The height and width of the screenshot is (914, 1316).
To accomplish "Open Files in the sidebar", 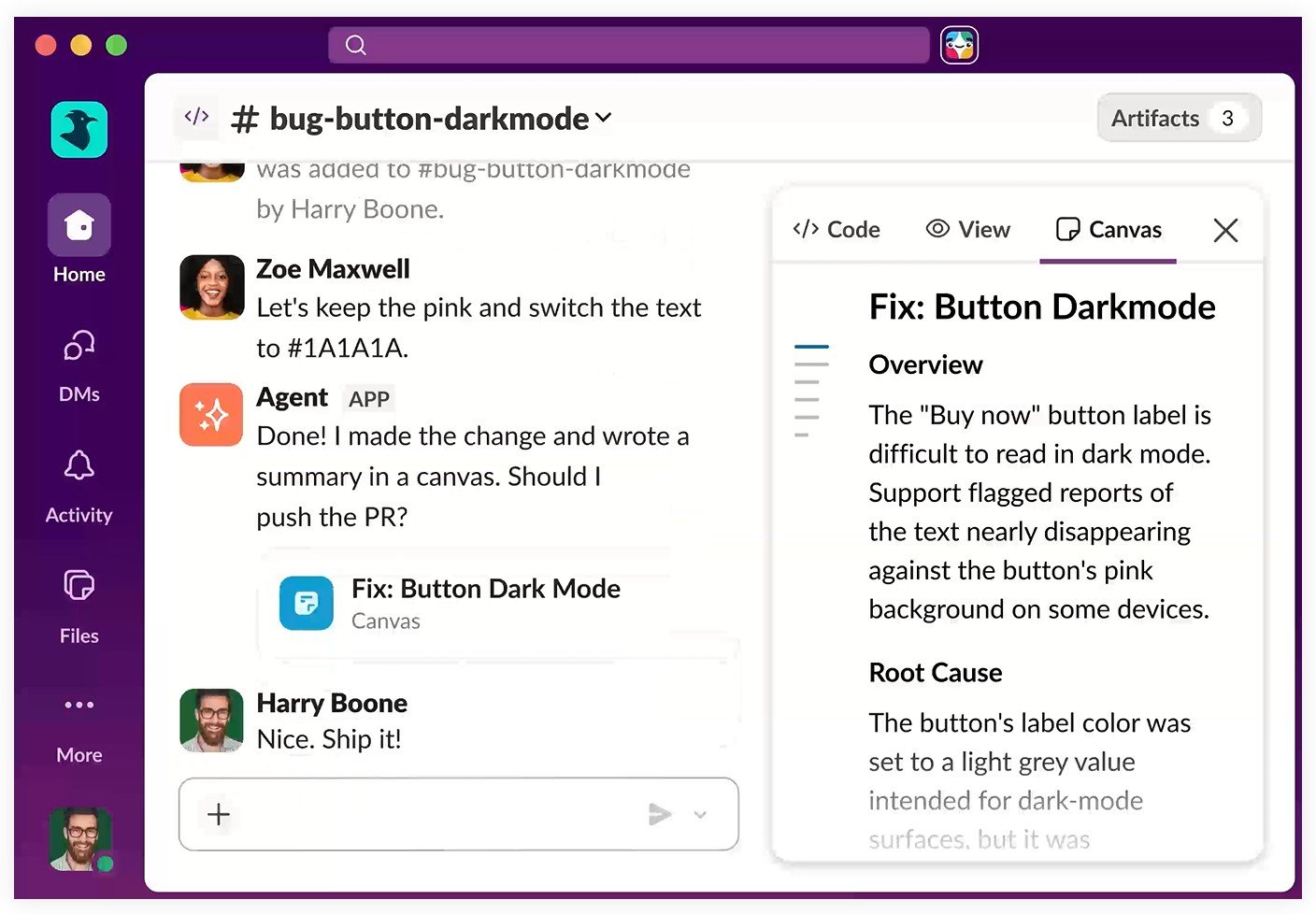I will tap(79, 607).
